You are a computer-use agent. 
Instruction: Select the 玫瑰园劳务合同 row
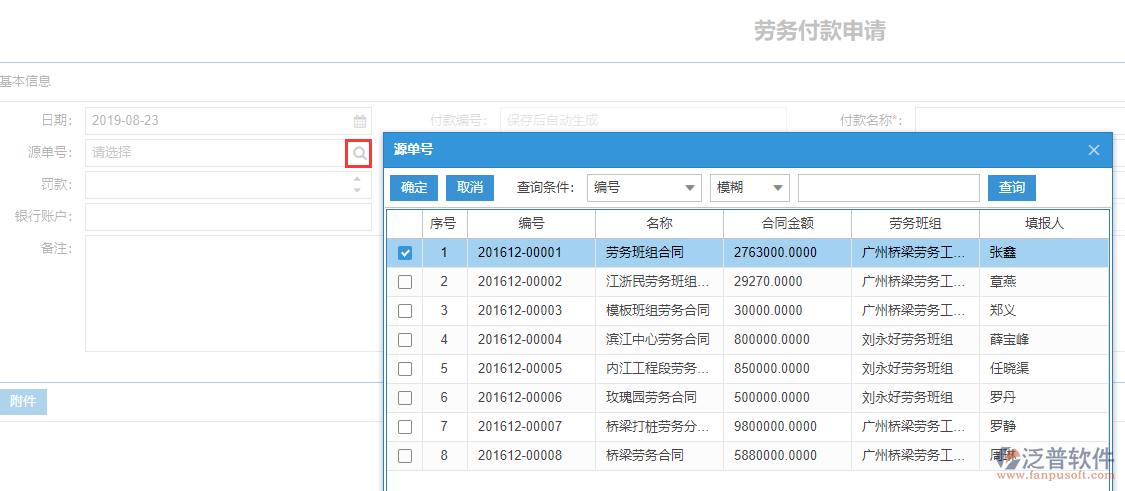[658, 398]
